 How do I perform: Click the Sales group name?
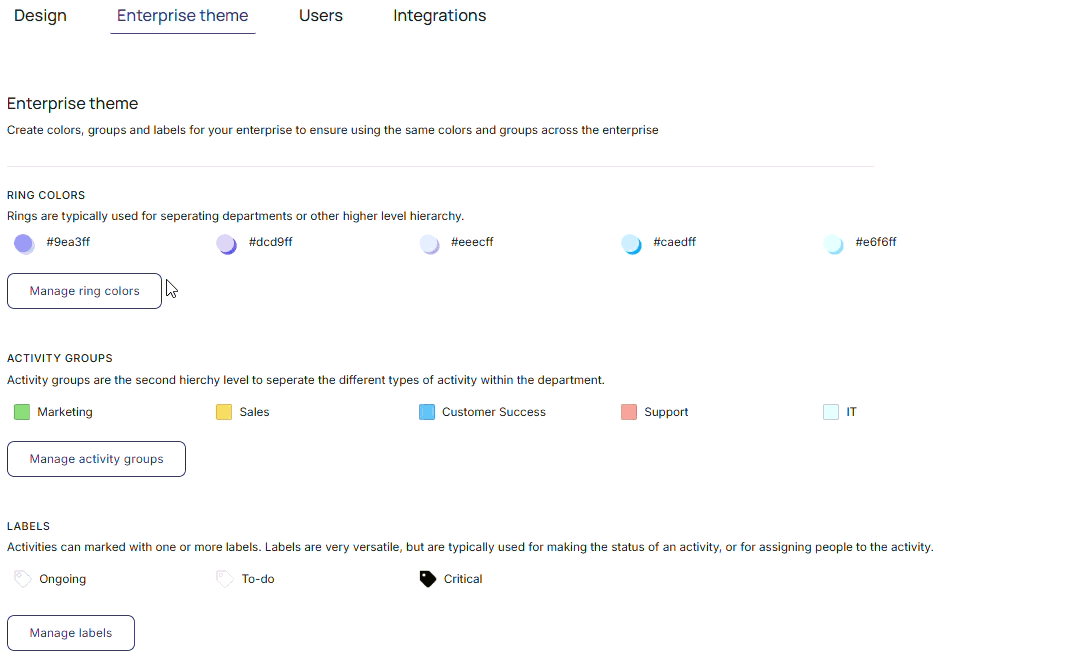[x=254, y=412]
